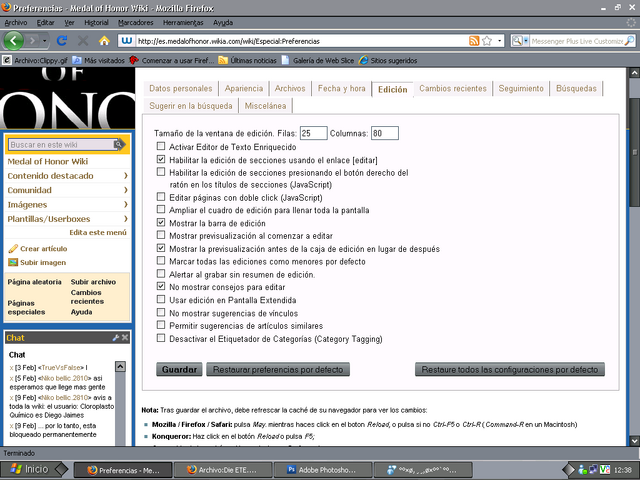This screenshot has width=640, height=480.
Task: Open Sitios sugeridos bookmark
Action: [388, 60]
